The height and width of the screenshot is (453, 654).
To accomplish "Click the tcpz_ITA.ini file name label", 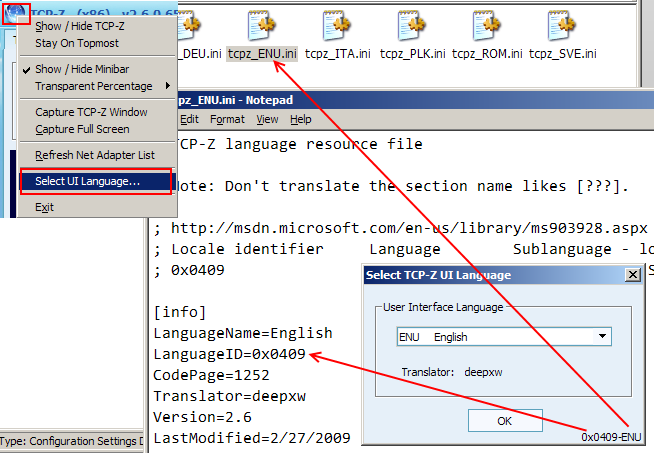I will pyautogui.click(x=337, y=54).
